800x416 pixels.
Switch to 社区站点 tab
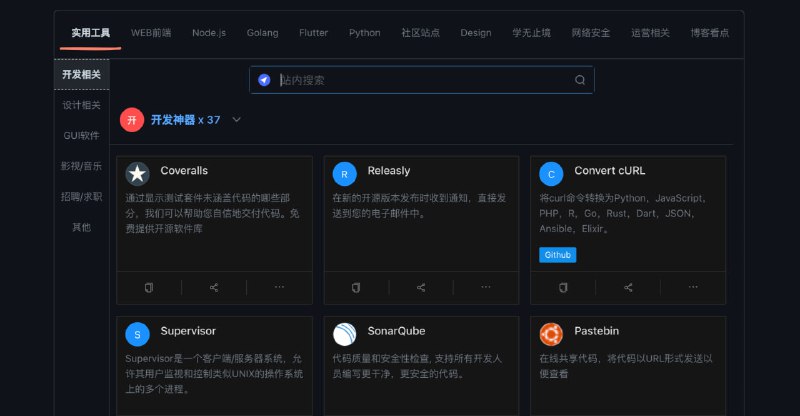(420, 33)
